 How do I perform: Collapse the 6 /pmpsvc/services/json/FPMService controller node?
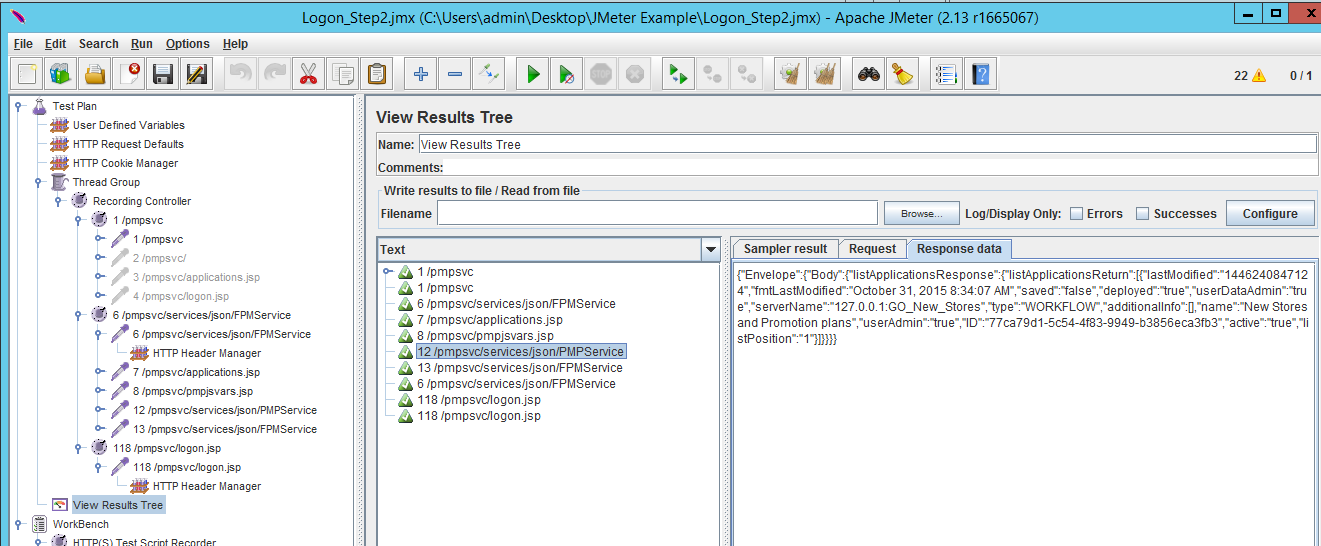pos(79,315)
